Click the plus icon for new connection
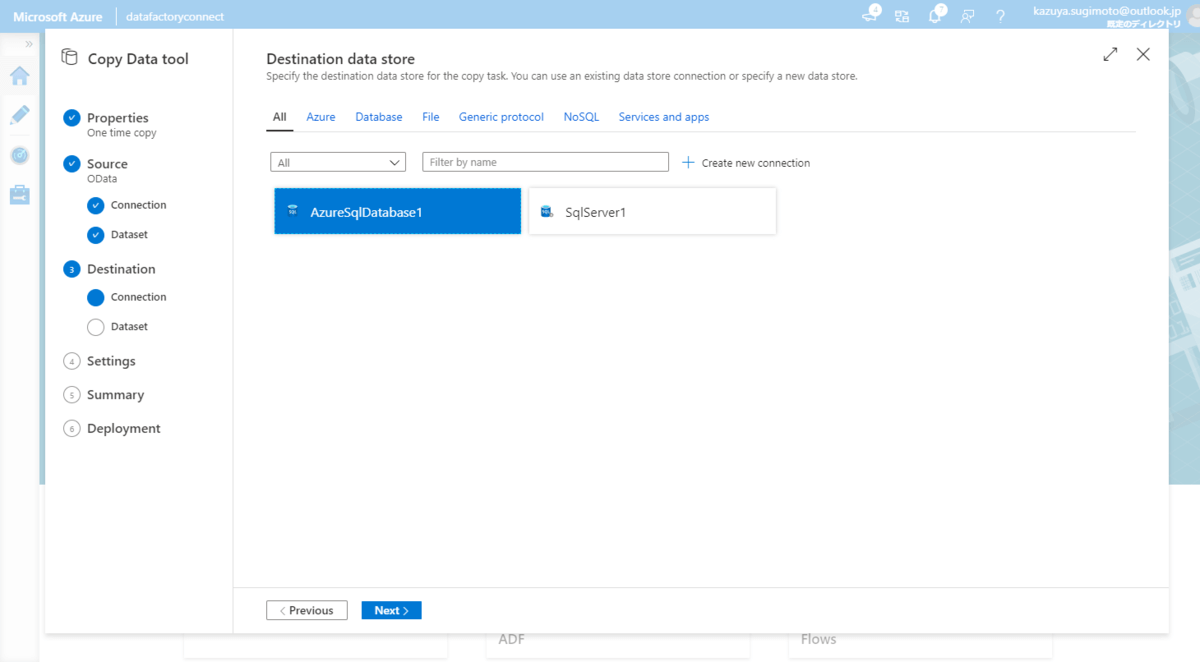Image resolution: width=1200 pixels, height=662 pixels. coord(688,162)
